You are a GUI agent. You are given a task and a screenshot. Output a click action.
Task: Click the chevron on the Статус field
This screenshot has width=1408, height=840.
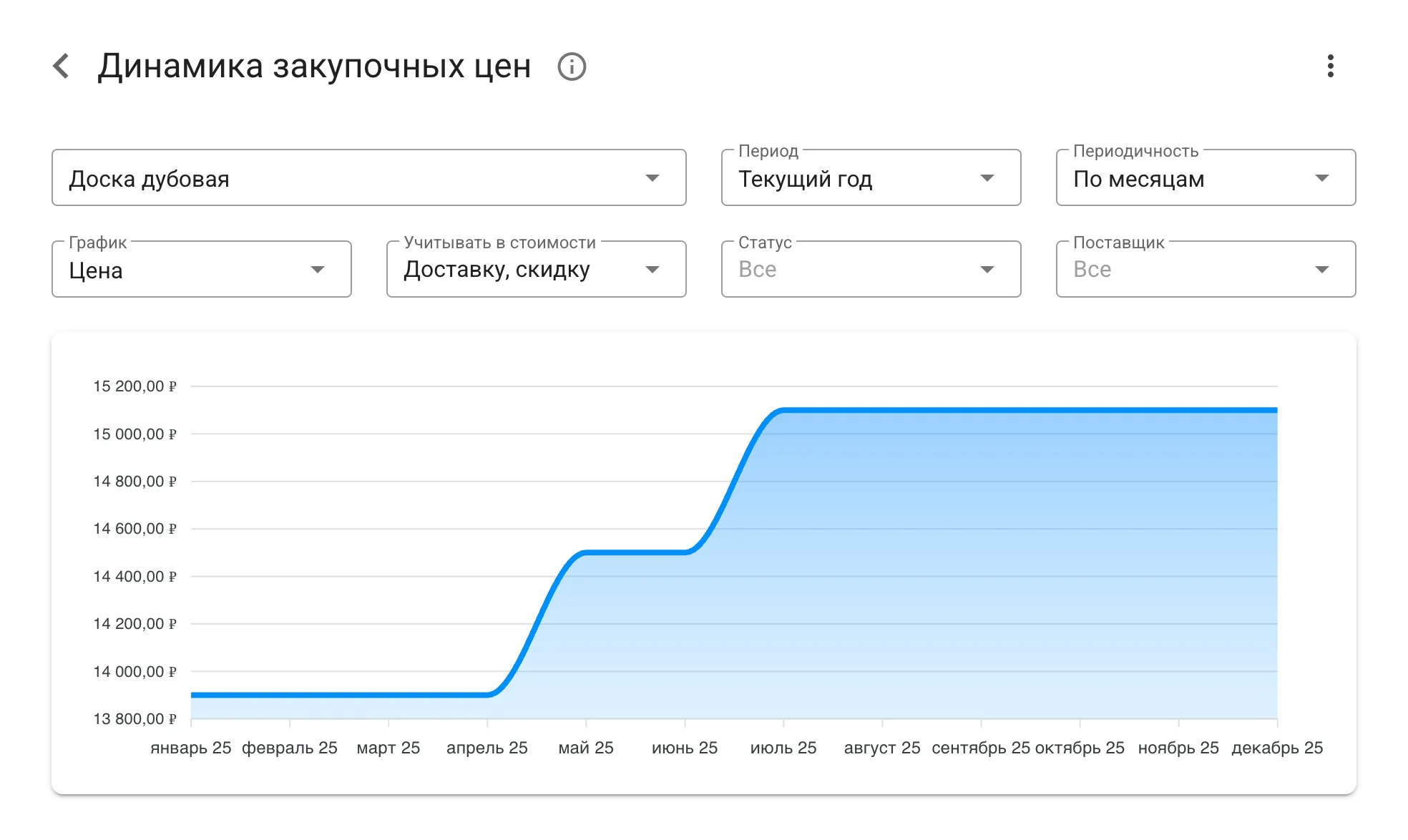pyautogui.click(x=987, y=269)
